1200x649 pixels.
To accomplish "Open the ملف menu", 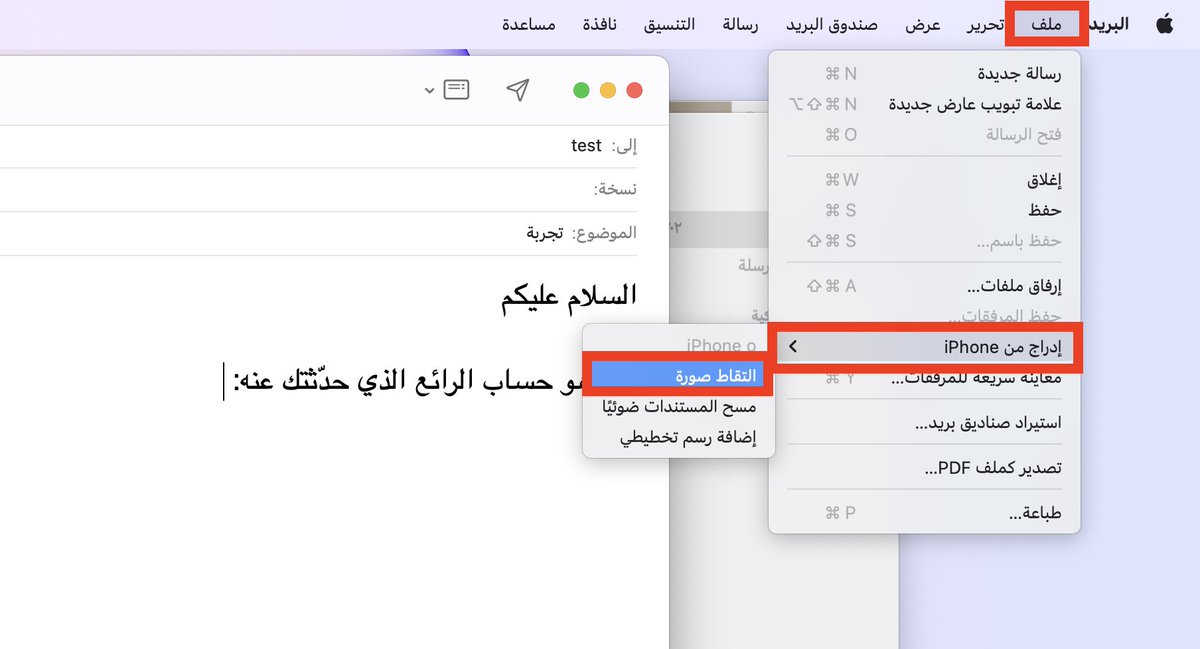I will pos(1047,25).
